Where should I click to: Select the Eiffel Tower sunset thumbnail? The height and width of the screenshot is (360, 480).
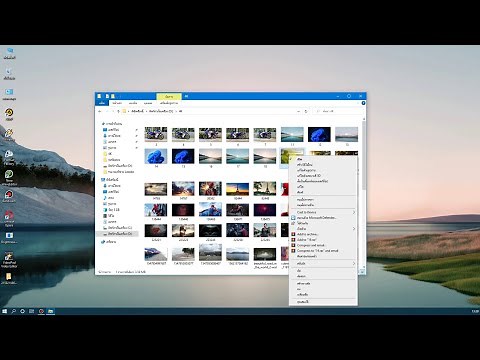(x=237, y=189)
